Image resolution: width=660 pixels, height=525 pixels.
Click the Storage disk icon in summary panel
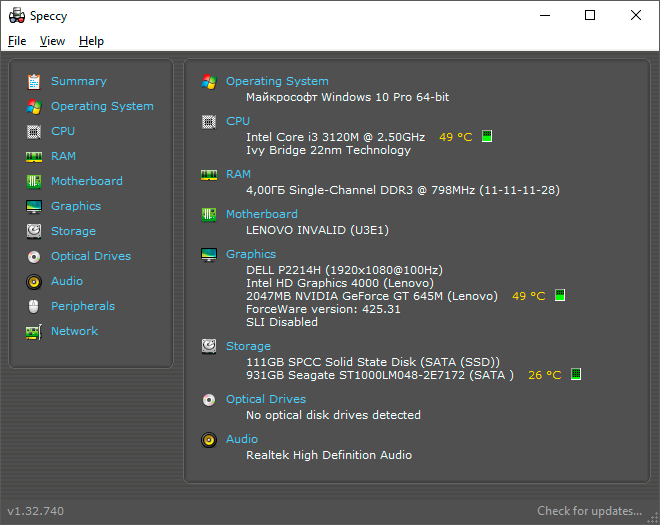pos(209,346)
